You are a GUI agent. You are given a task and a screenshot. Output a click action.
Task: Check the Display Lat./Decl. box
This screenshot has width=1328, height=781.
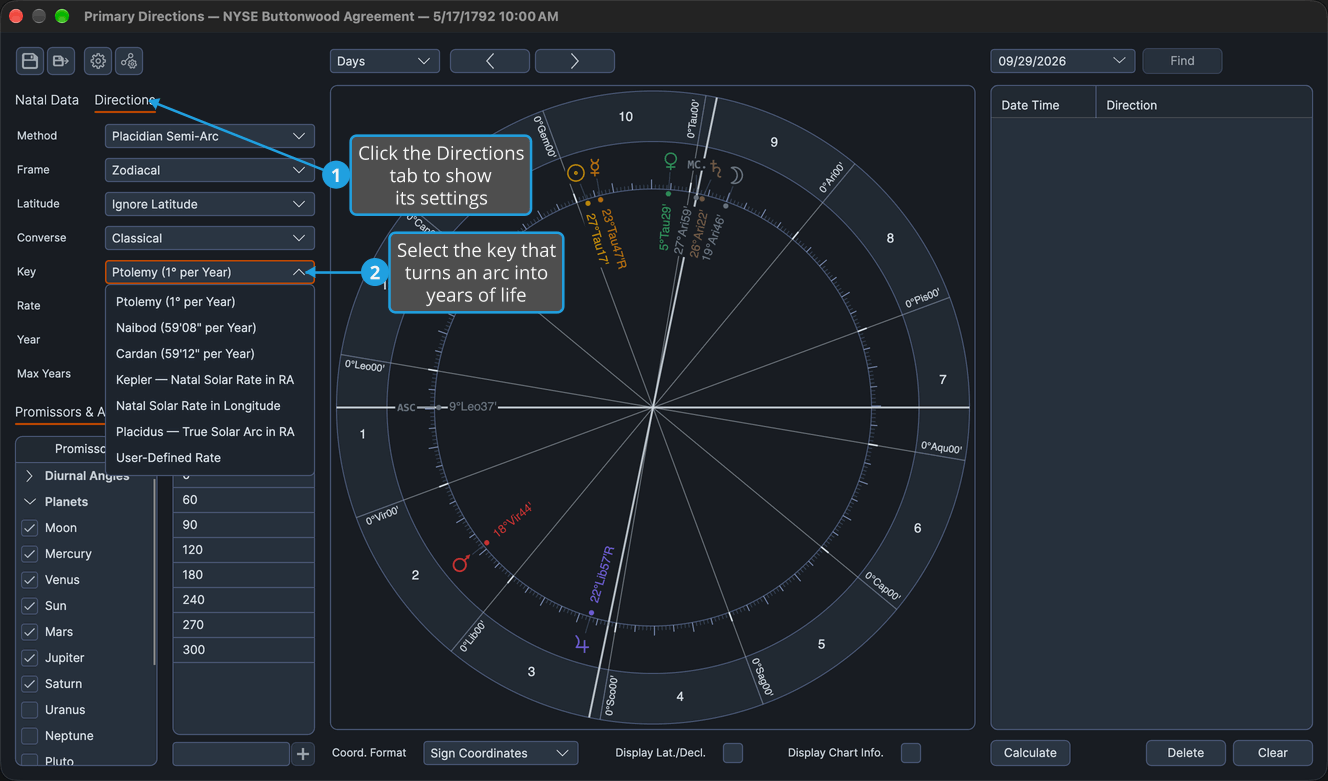point(733,753)
